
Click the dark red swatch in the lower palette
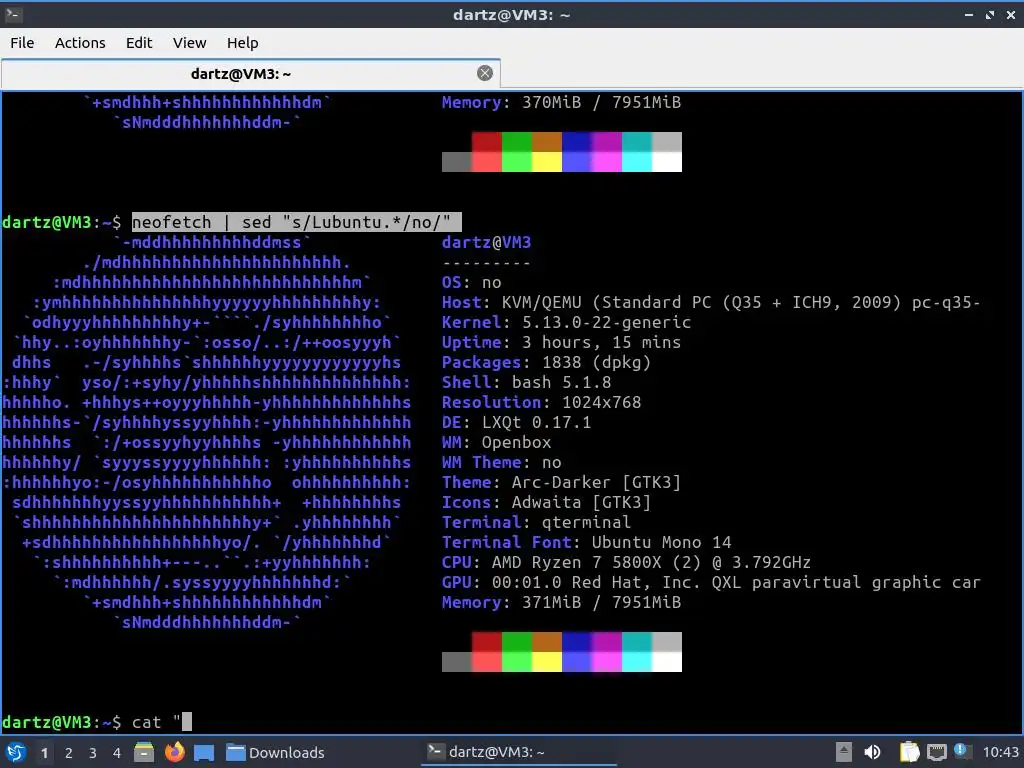[487, 642]
